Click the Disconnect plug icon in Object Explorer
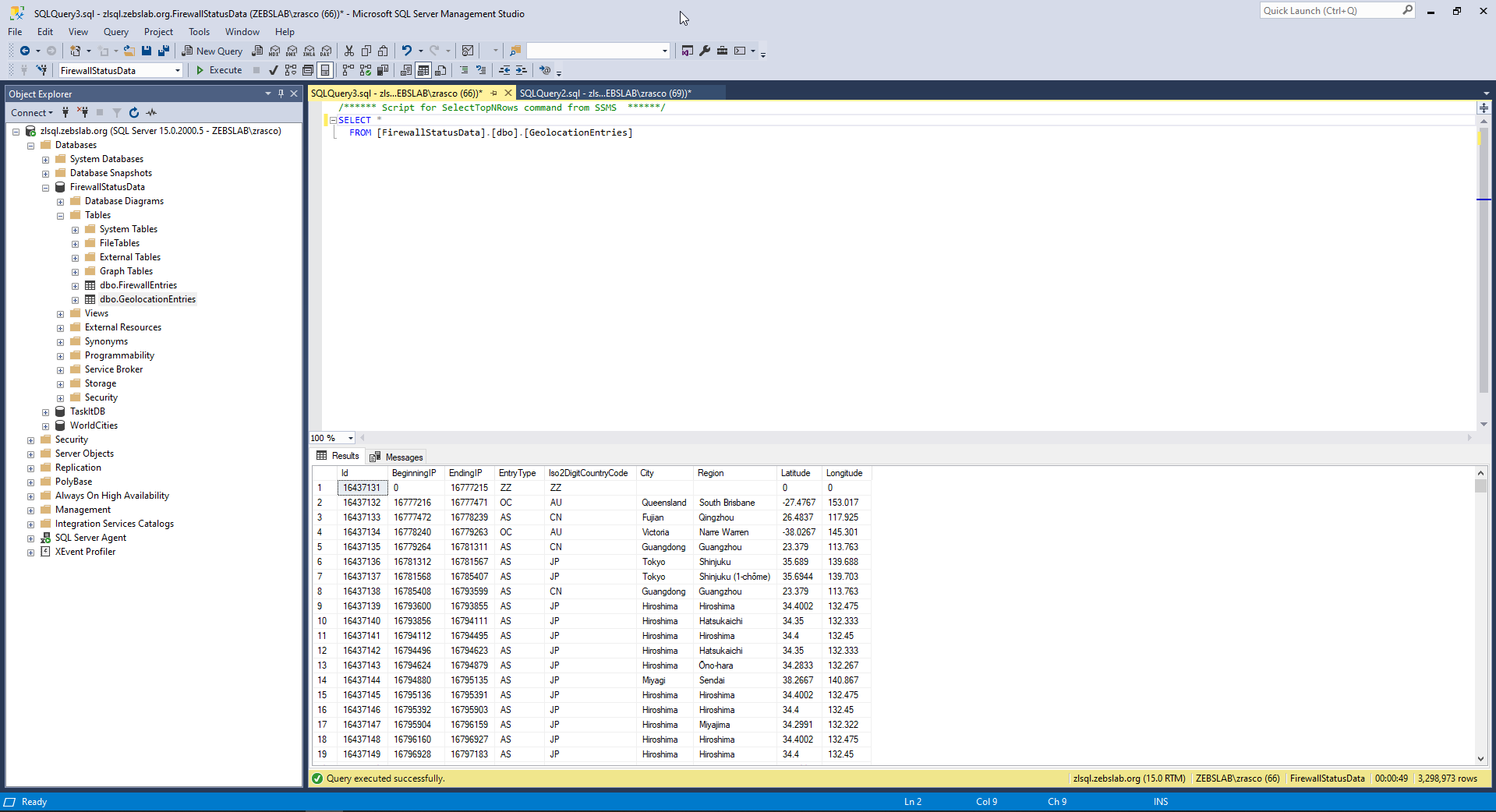 point(83,113)
